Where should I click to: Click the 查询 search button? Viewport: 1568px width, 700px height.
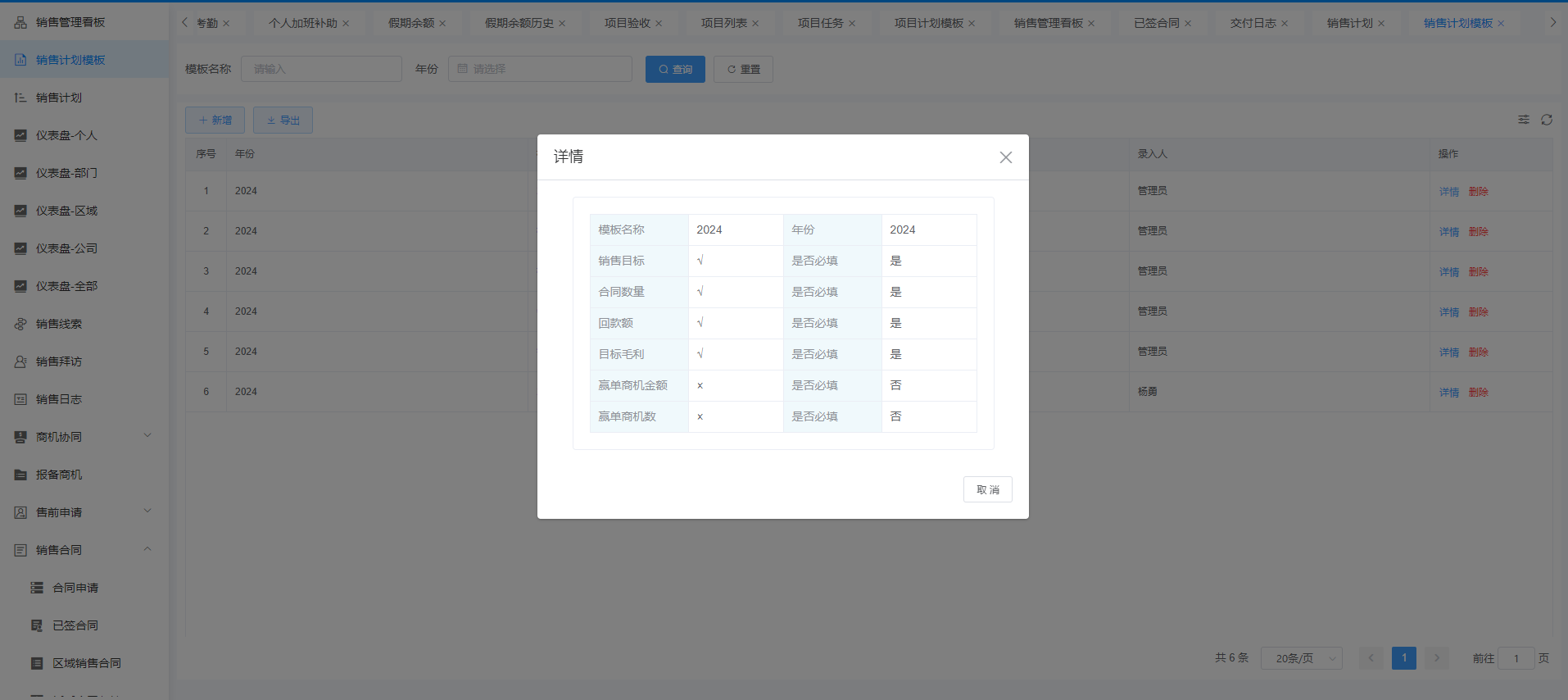point(675,69)
